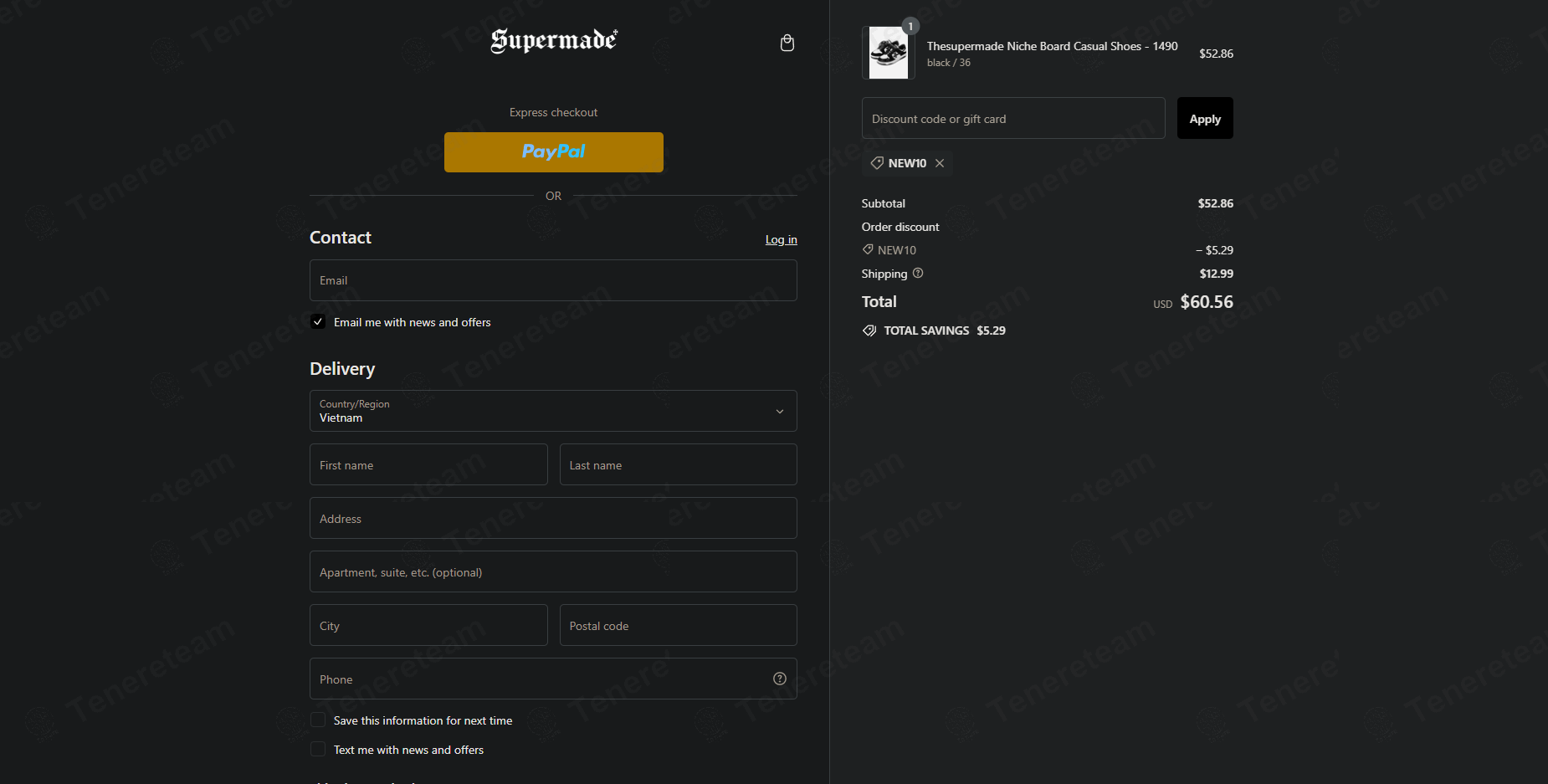Pay with PayPal express checkout
1548x784 pixels.
(x=554, y=152)
